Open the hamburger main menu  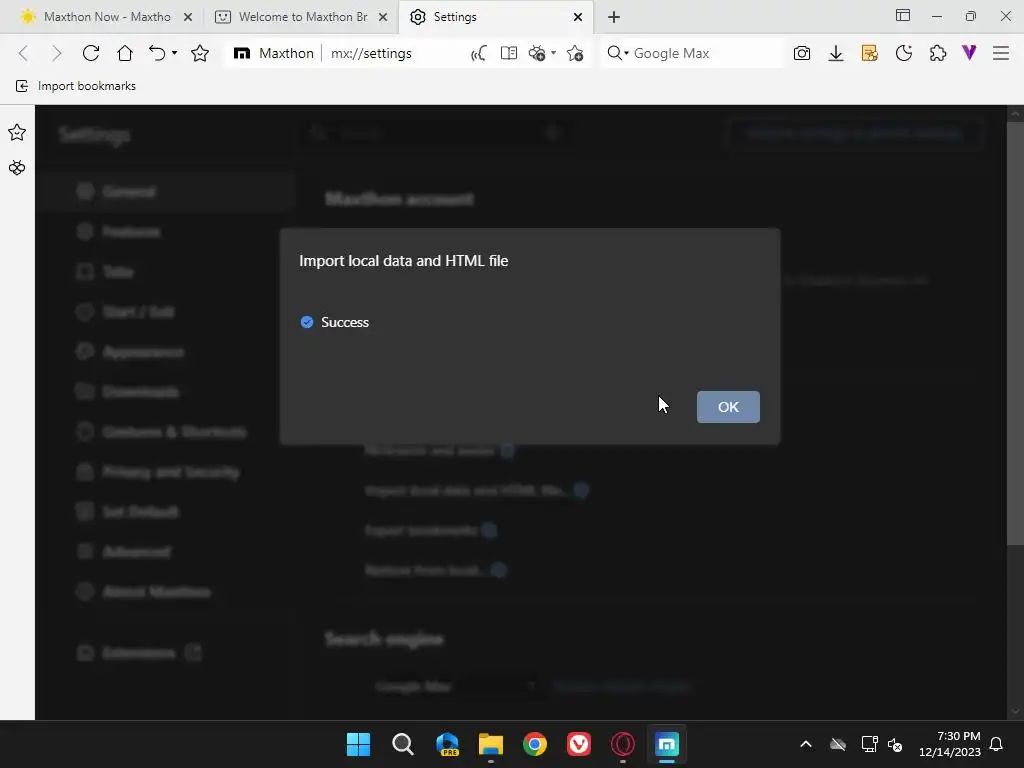(x=1001, y=54)
